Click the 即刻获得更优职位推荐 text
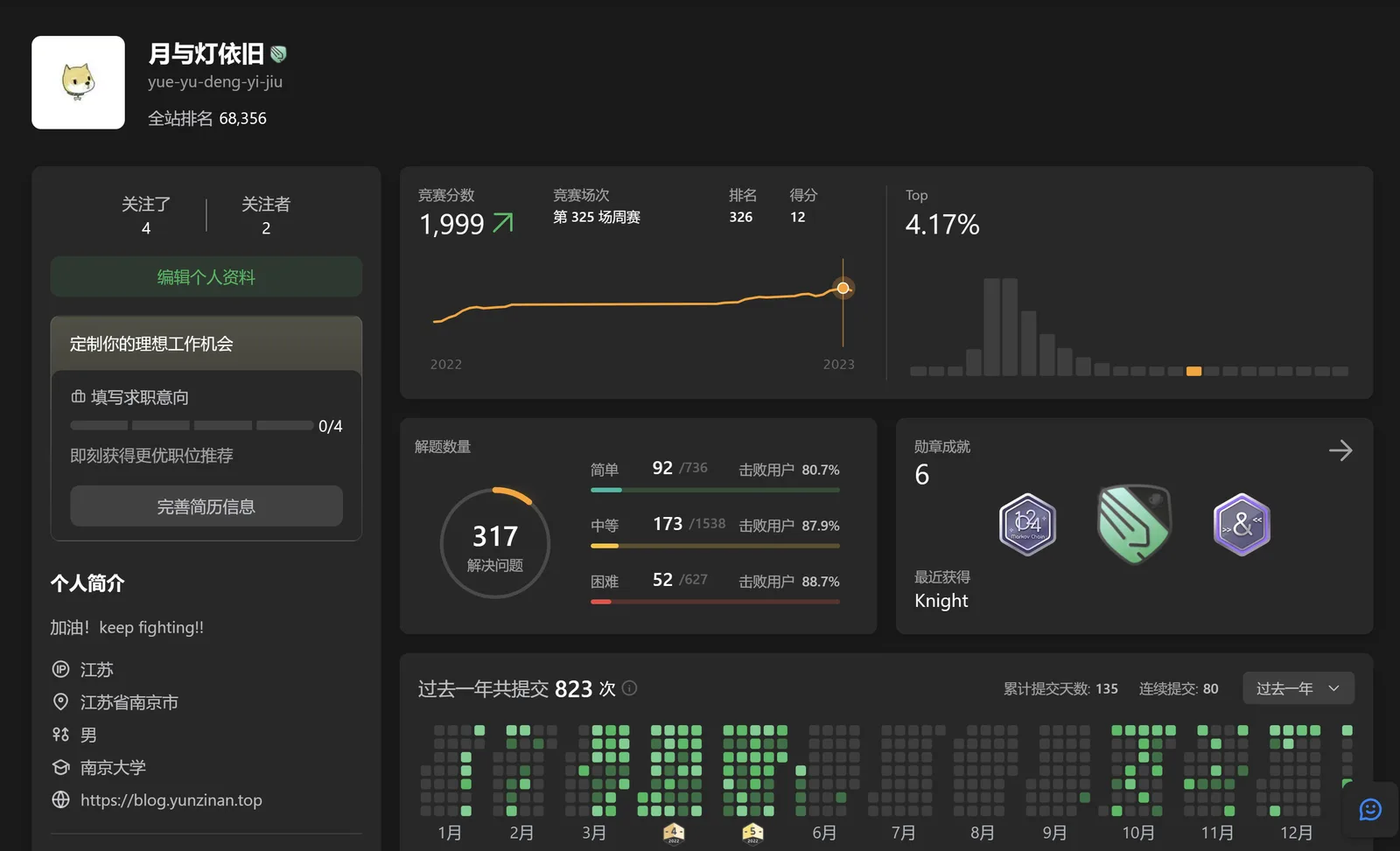Viewport: 1400px width, 851px height. coord(151,456)
